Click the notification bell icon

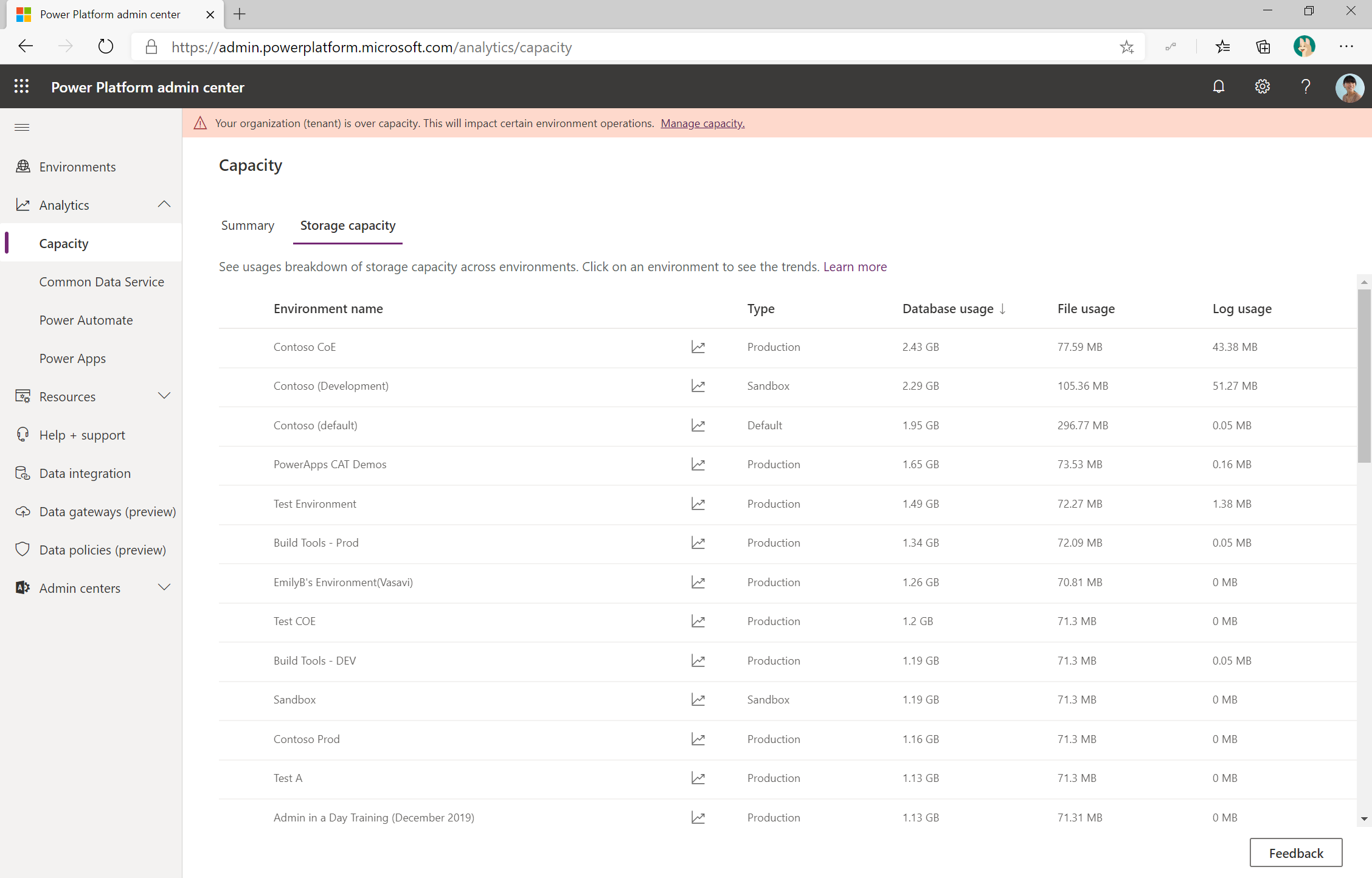coord(1218,88)
